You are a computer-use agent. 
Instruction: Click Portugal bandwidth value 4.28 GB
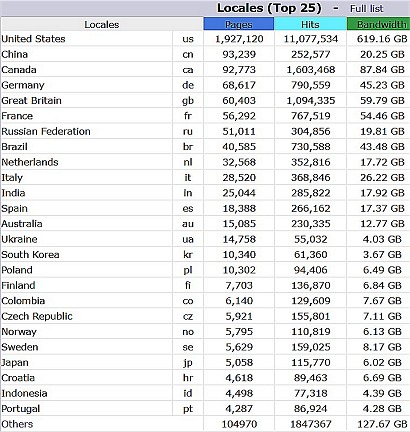[382, 408]
